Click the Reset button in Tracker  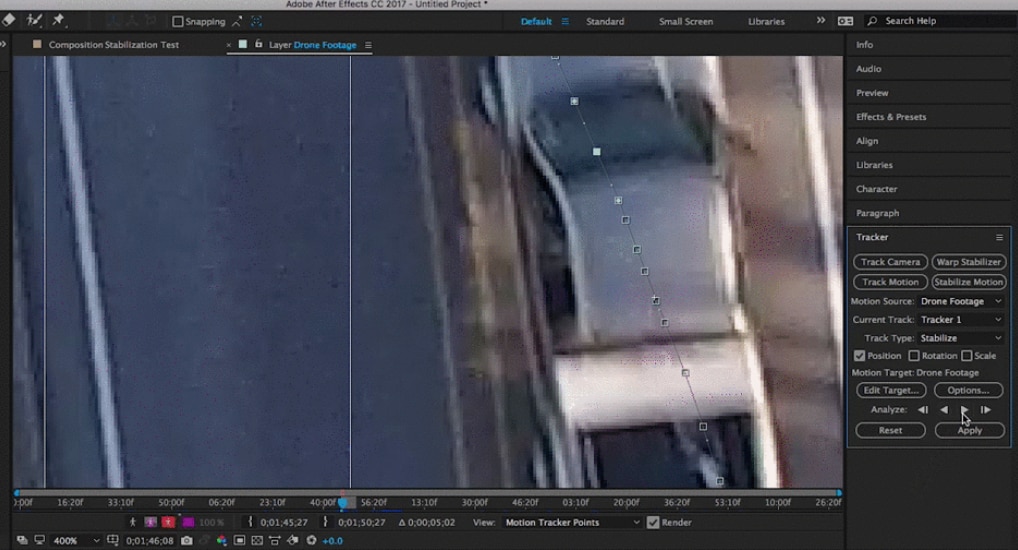890,430
